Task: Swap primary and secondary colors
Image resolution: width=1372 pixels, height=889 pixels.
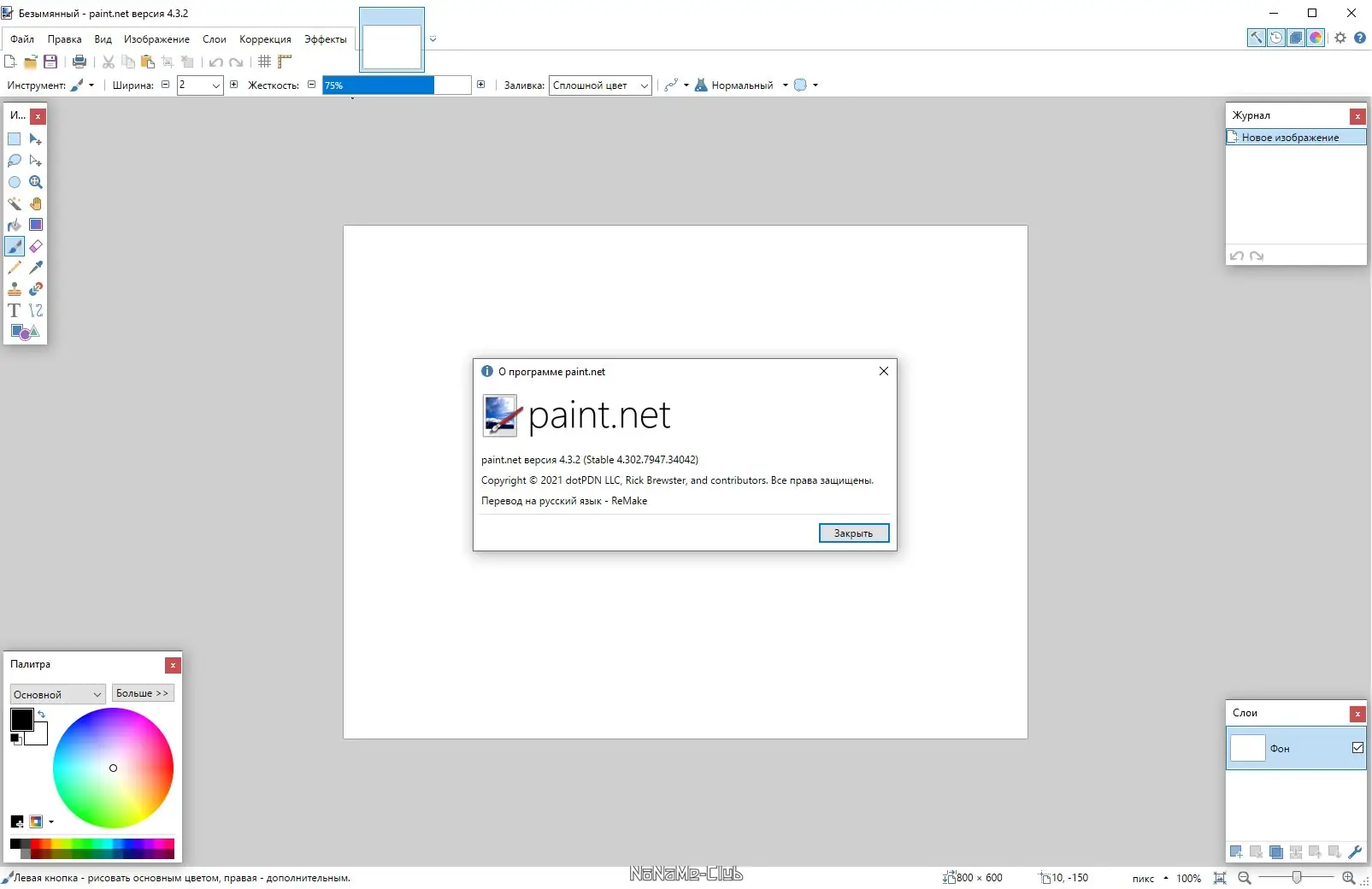Action: pos(41,714)
